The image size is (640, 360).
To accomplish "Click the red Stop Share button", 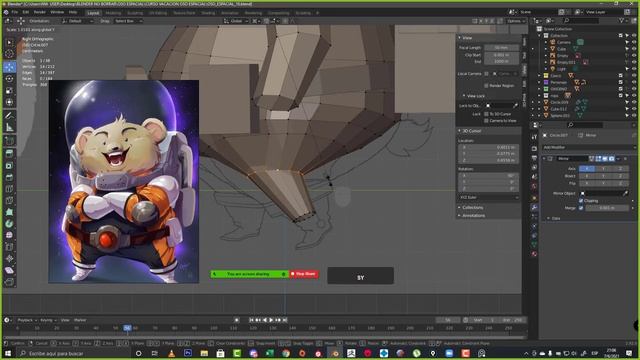I will tap(304, 274).
